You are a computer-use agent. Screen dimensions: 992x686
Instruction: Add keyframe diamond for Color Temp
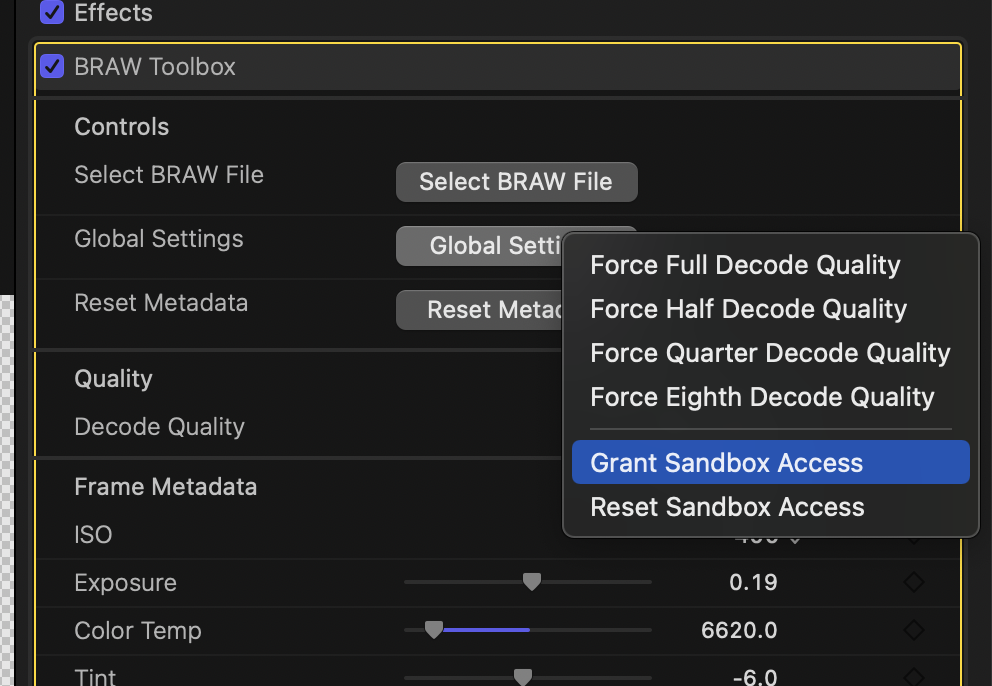[913, 631]
